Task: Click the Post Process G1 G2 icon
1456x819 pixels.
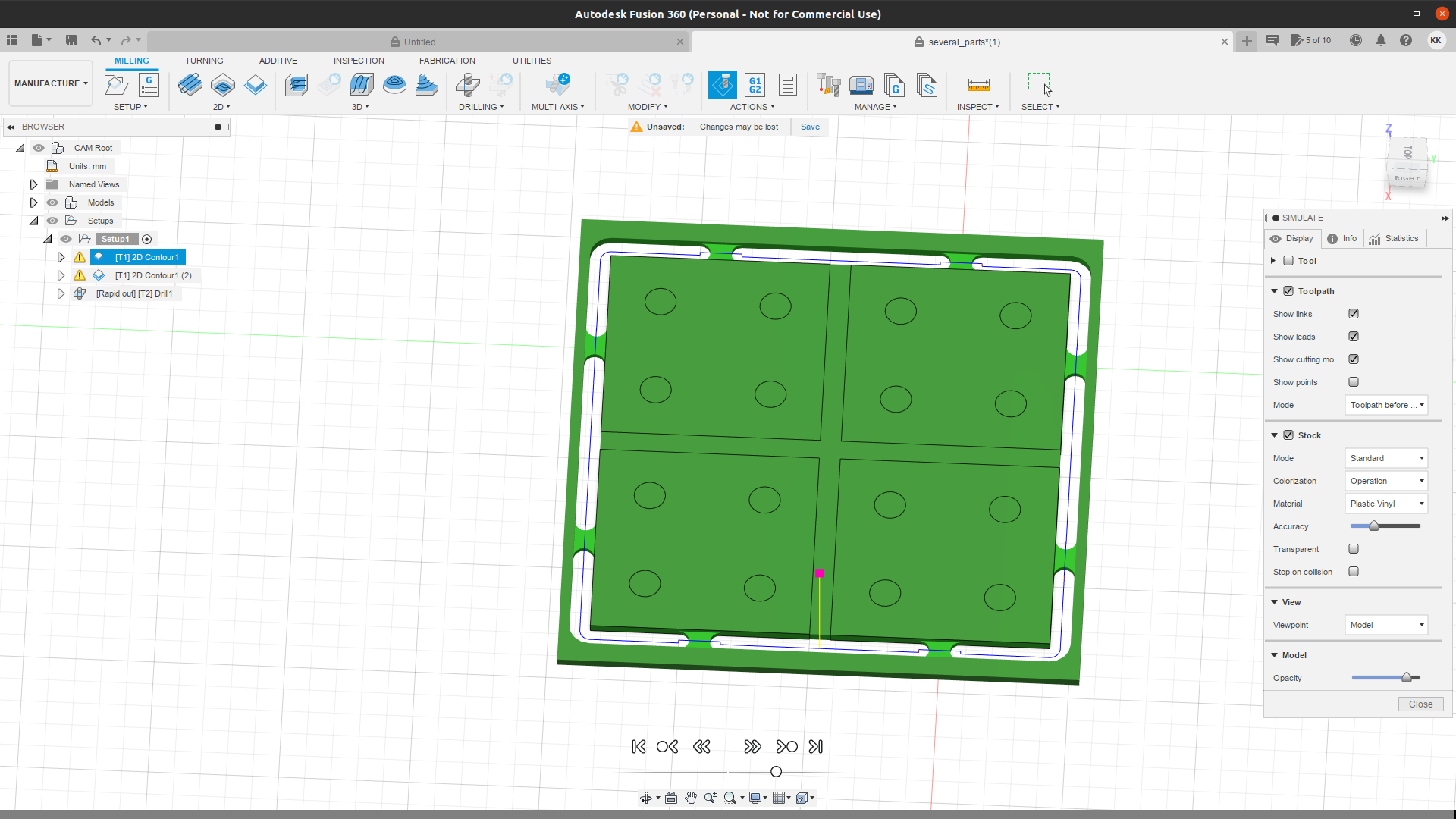Action: coord(755,85)
